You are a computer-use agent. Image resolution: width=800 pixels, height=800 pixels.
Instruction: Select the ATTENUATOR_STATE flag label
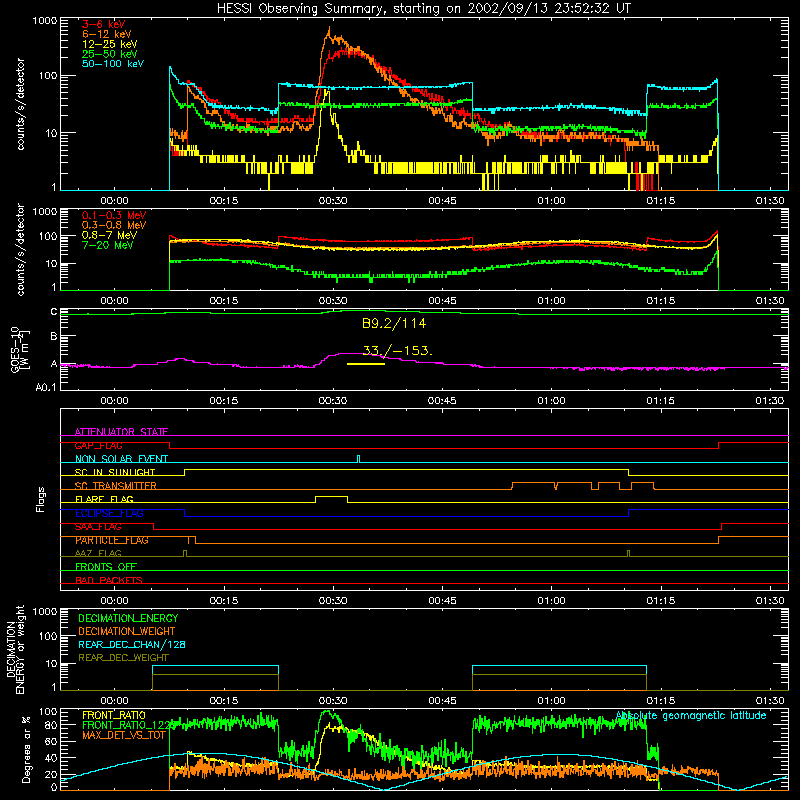121,432
